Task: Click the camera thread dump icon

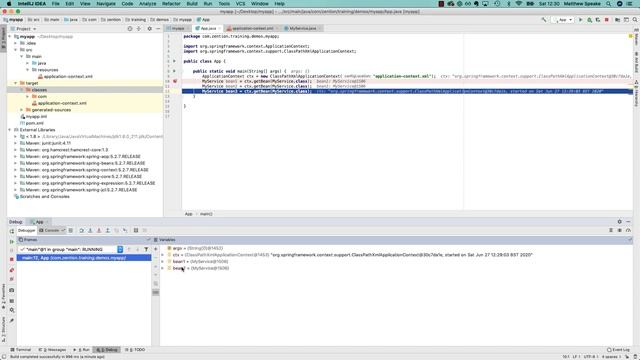Action: coord(12,290)
